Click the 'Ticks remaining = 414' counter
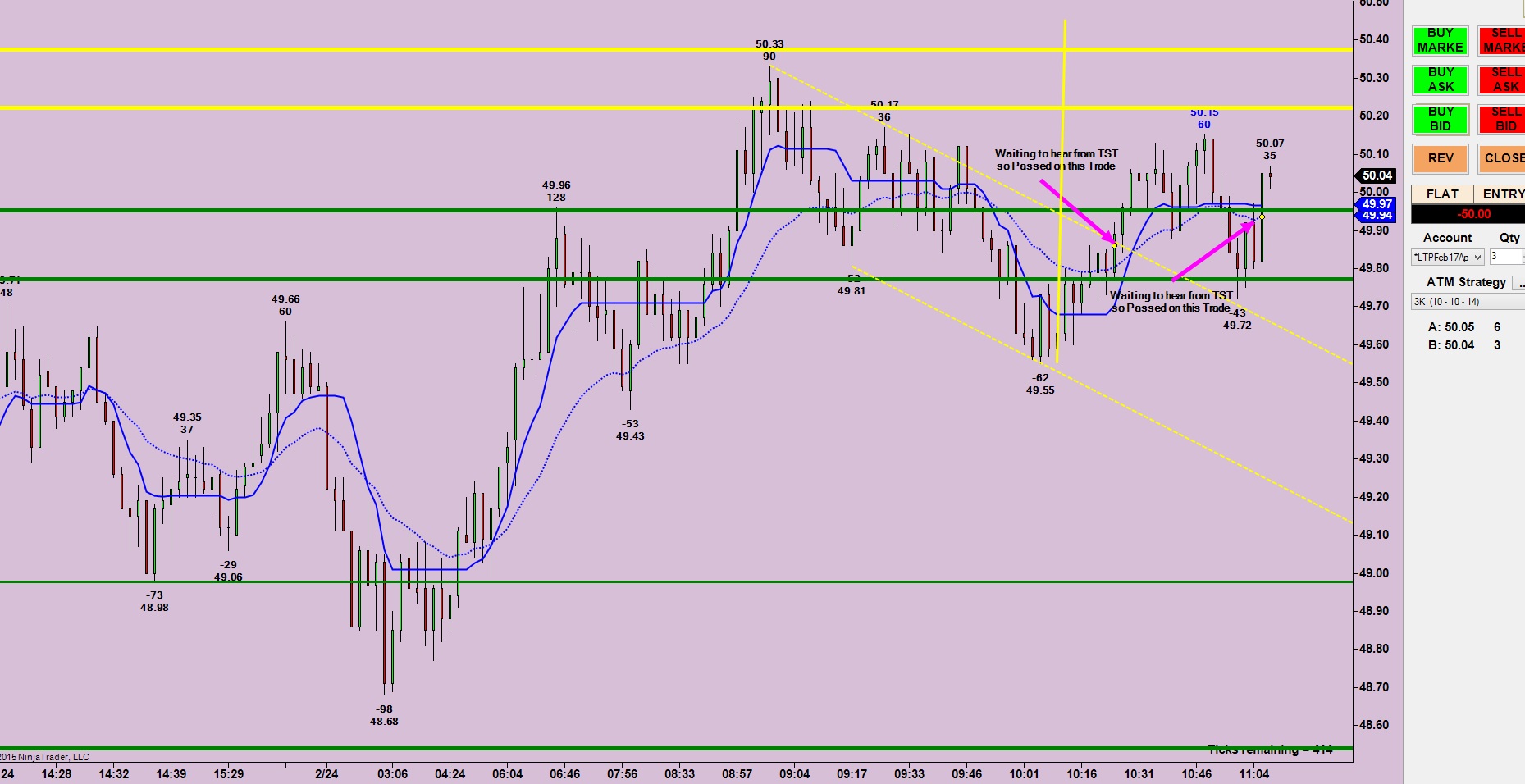Viewport: 1525px width, 784px height. pos(1270,750)
